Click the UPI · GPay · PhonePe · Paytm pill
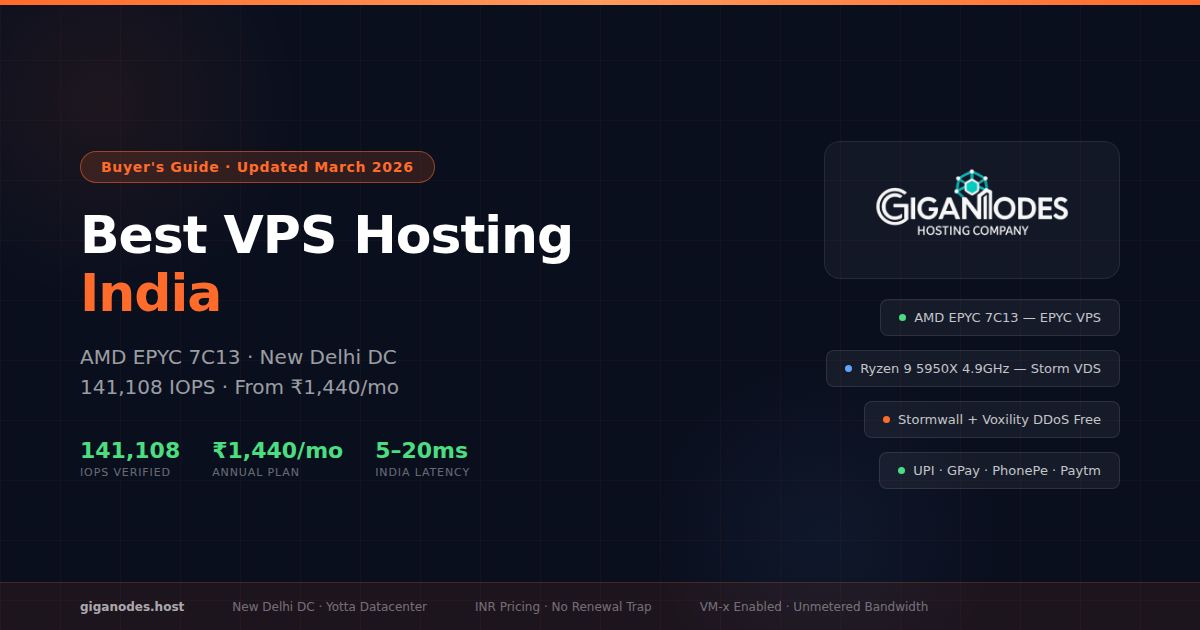This screenshot has width=1200, height=630. click(999, 471)
